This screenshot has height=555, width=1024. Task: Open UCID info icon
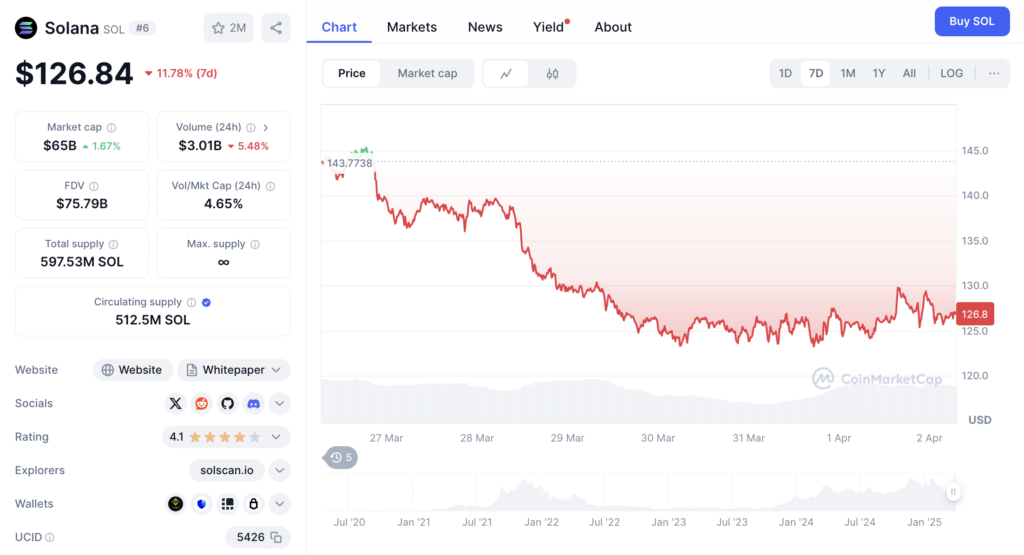pos(50,537)
